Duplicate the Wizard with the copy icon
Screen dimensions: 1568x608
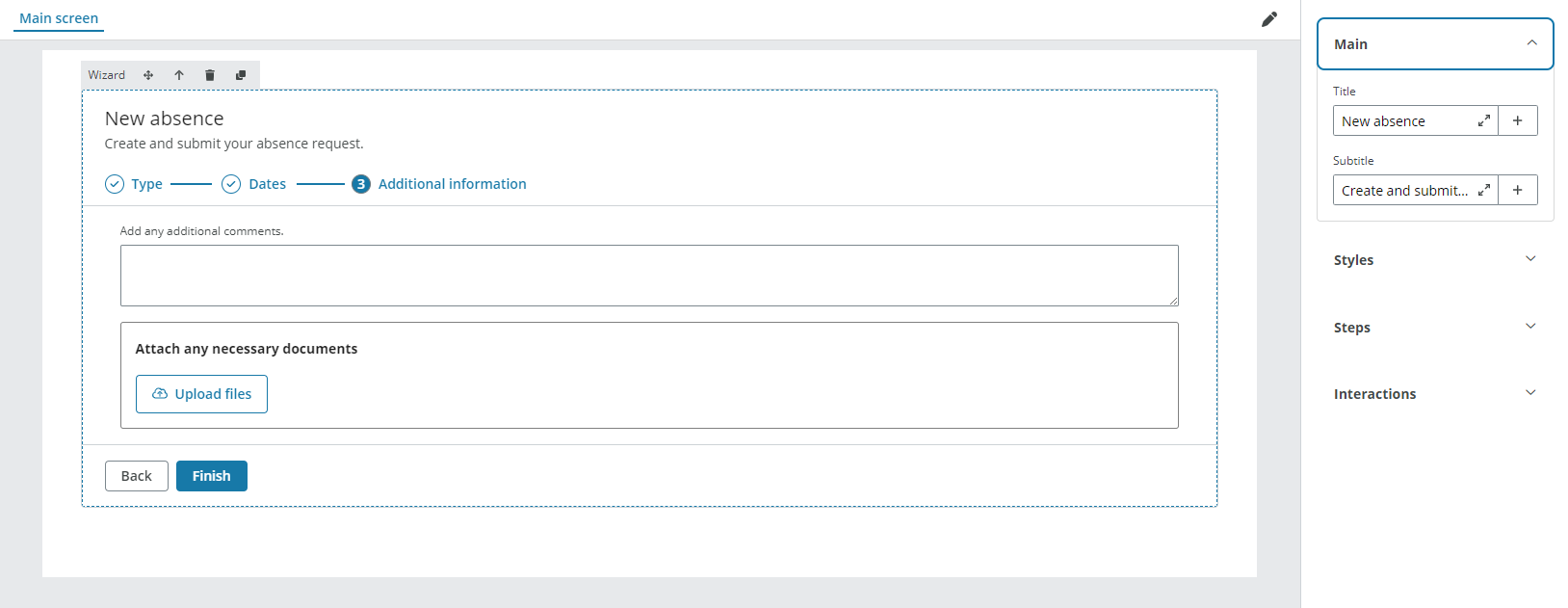click(241, 74)
